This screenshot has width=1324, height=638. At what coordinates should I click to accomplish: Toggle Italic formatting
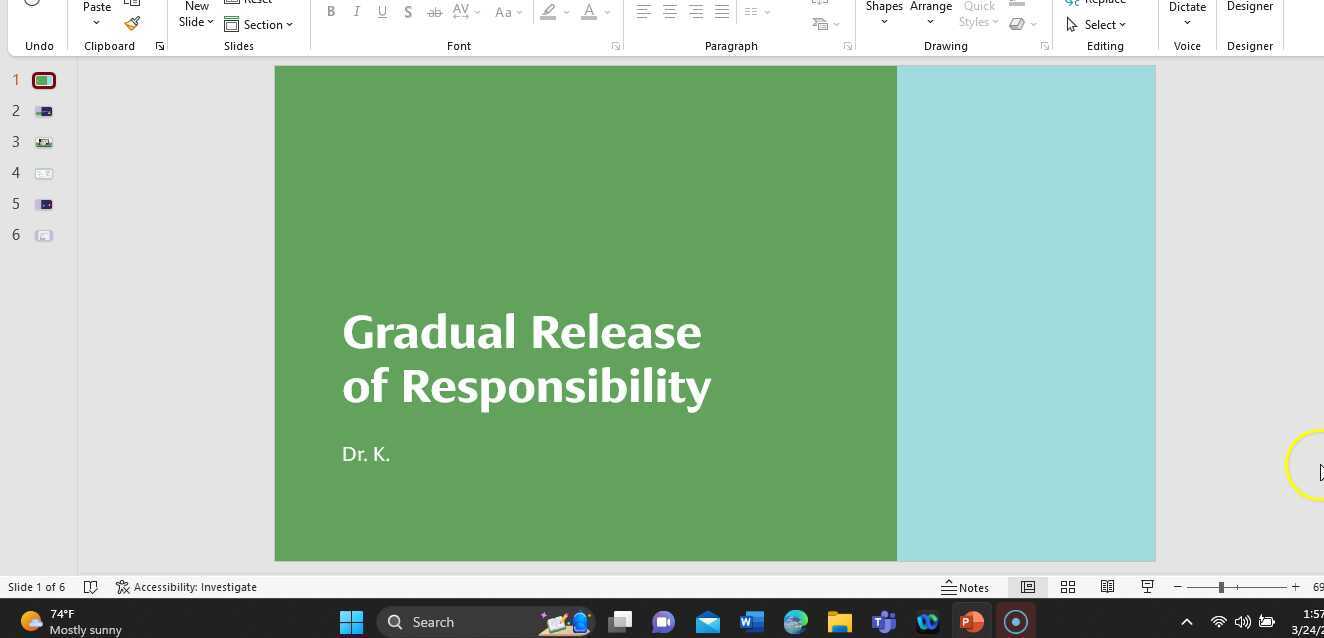click(x=356, y=12)
